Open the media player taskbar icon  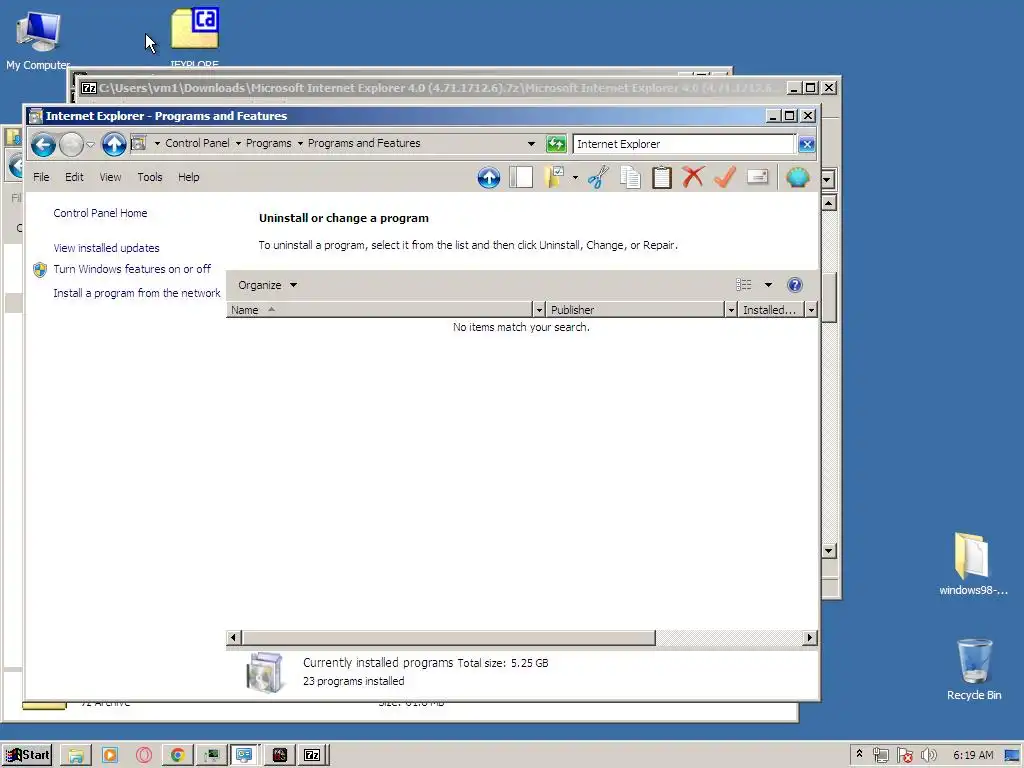point(110,755)
